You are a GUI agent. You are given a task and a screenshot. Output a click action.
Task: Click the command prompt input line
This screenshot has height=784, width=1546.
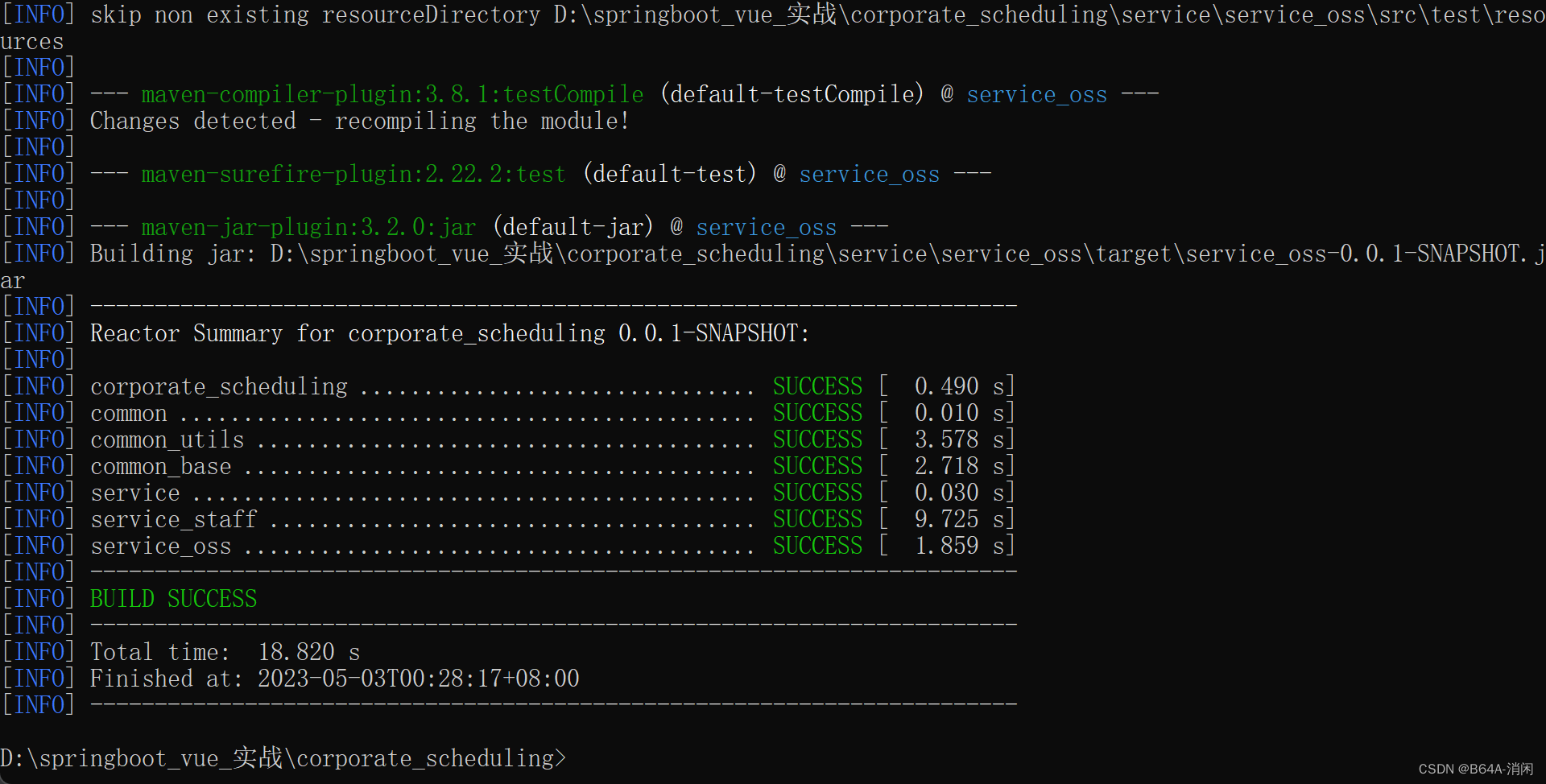(283, 758)
